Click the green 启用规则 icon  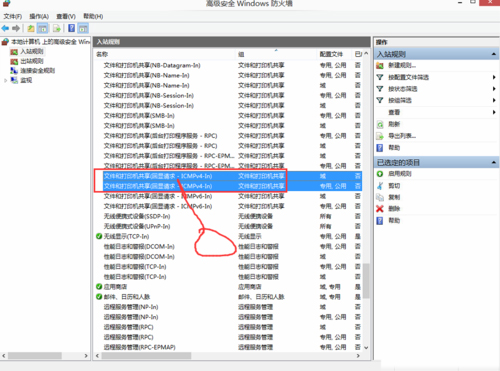tap(380, 174)
